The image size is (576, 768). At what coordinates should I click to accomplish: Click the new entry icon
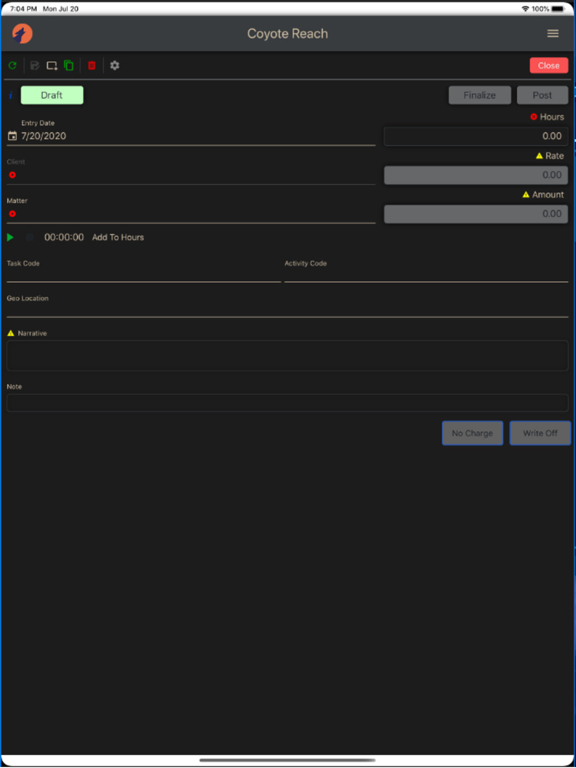pyautogui.click(x=52, y=66)
